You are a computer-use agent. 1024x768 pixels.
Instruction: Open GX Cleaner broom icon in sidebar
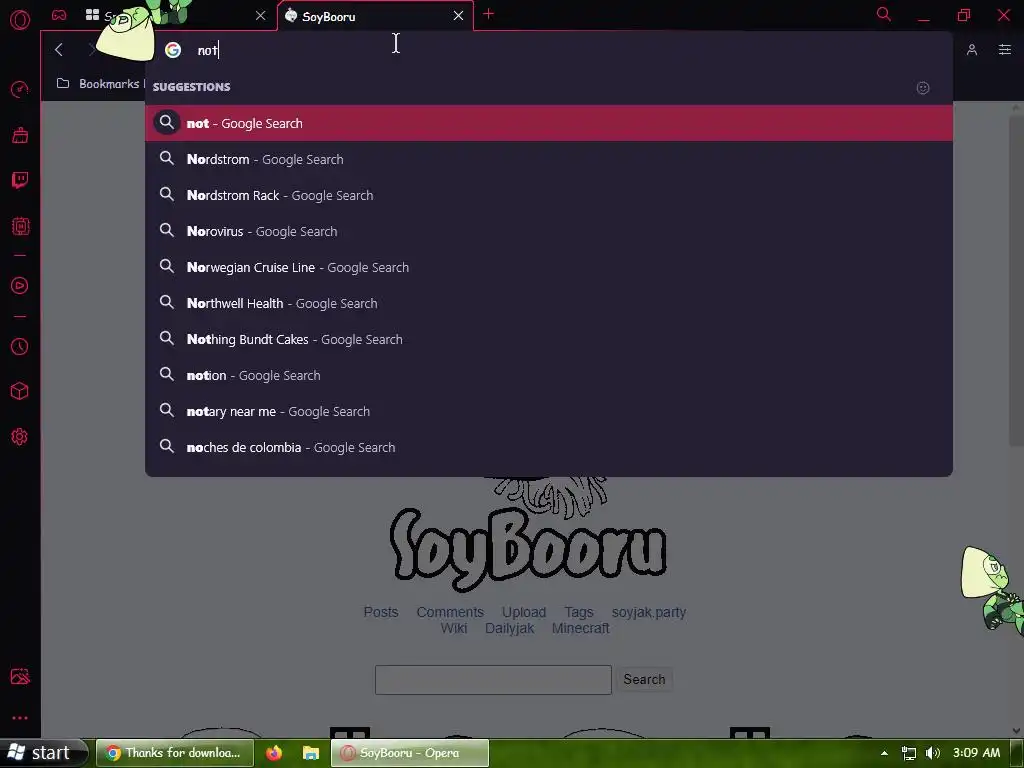(20, 135)
